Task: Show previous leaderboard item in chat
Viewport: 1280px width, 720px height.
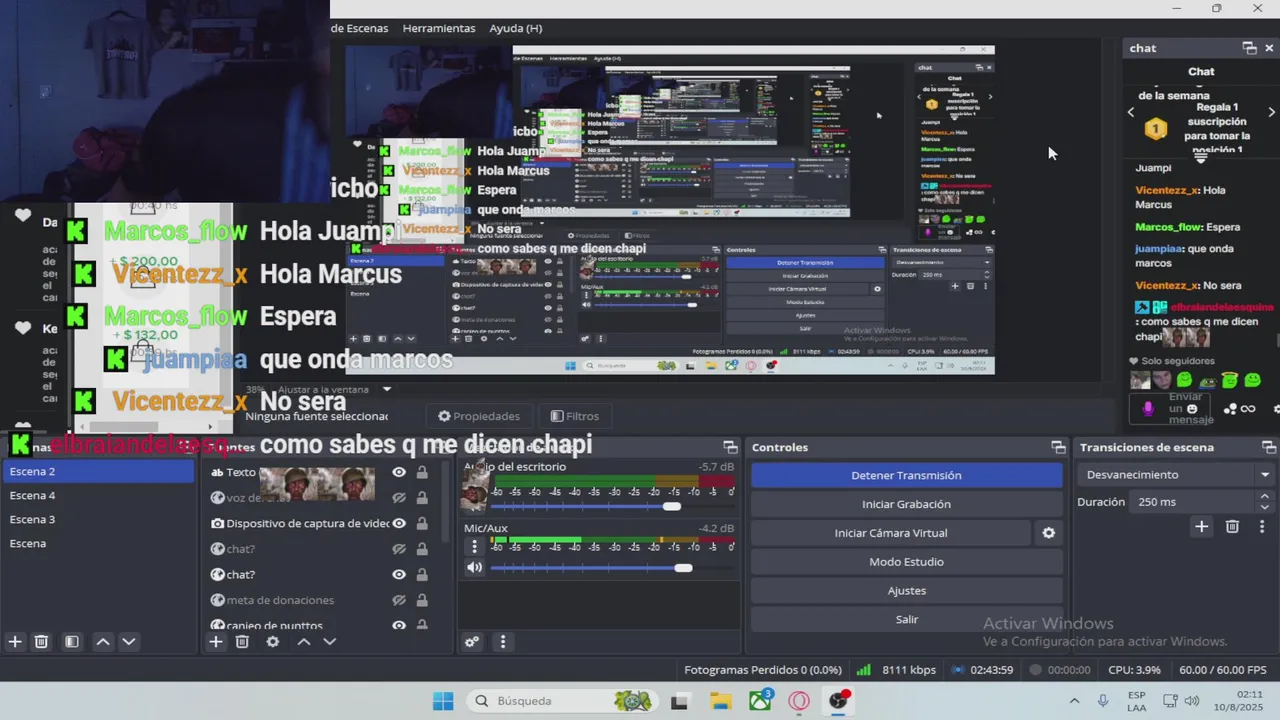Action: [x=1131, y=112]
